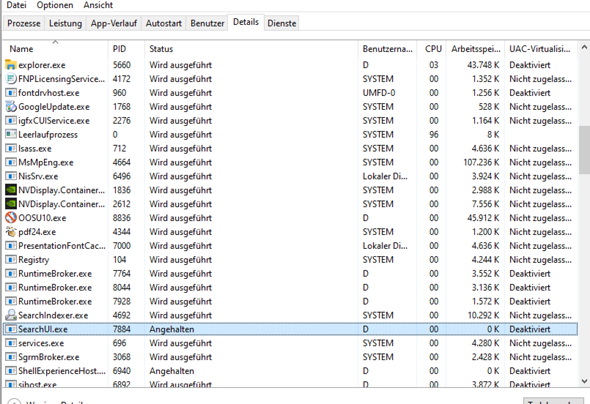This screenshot has height=404, width=590.
Task: Switch to the App-Verlauf tab
Action: tap(114, 23)
